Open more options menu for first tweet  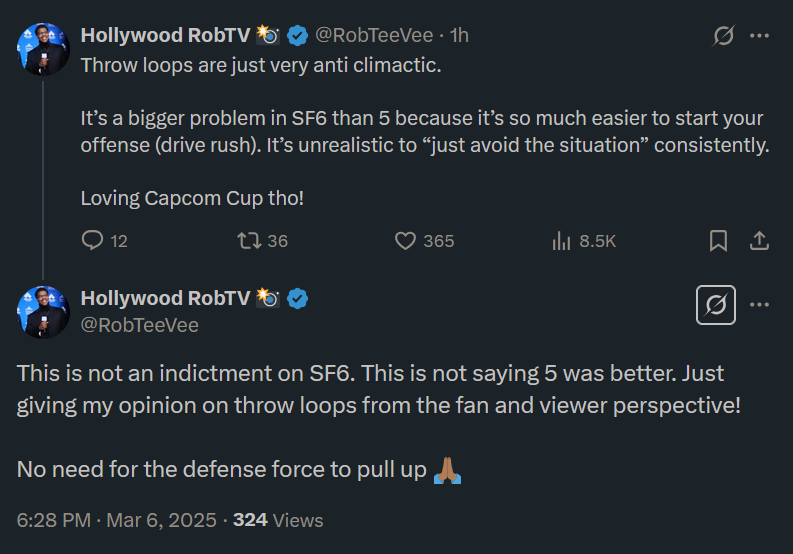[x=760, y=36]
